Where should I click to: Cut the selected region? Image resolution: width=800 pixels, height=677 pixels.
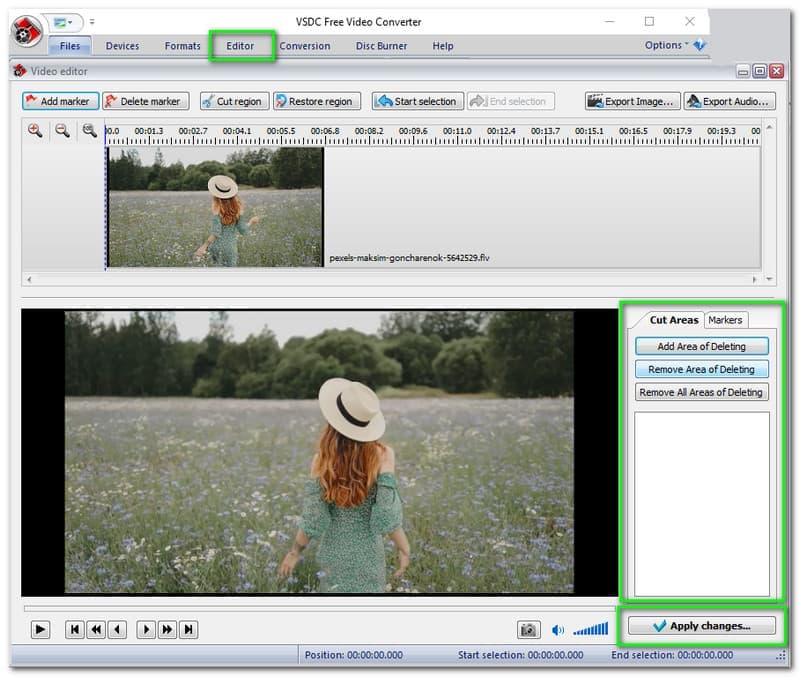[x=234, y=101]
